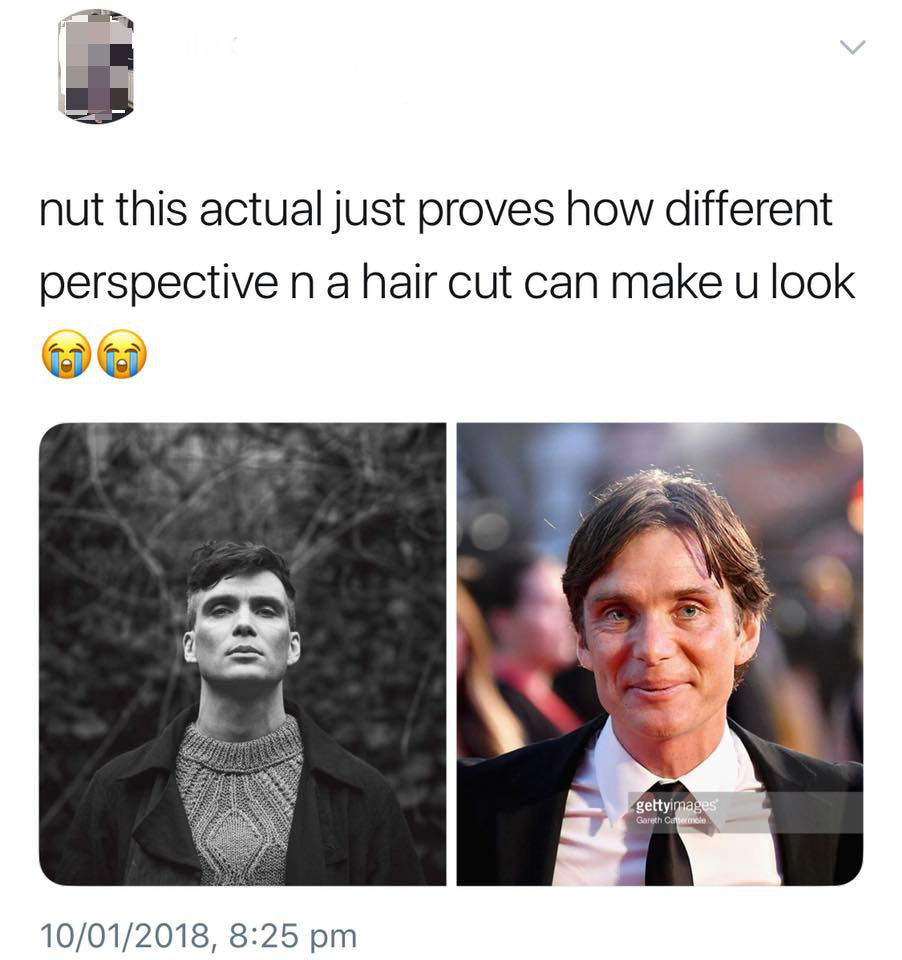Open the color red-carpet photo on the right
The width and height of the screenshot is (902, 960).
point(660,653)
